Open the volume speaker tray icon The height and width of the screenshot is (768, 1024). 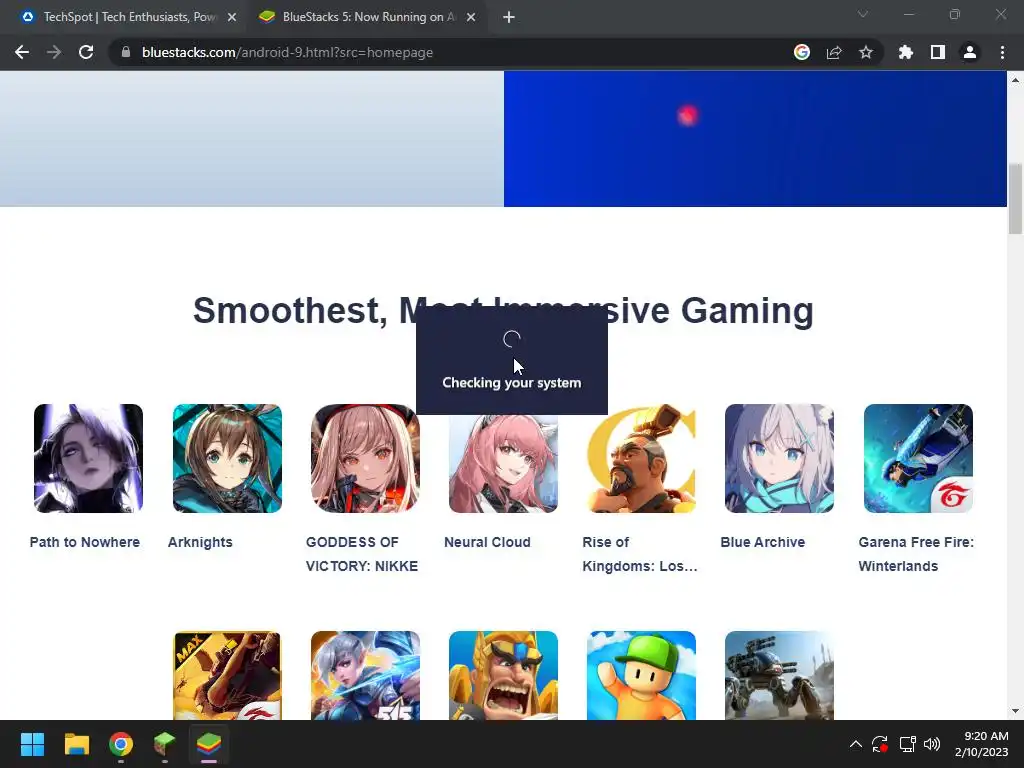(x=932, y=744)
